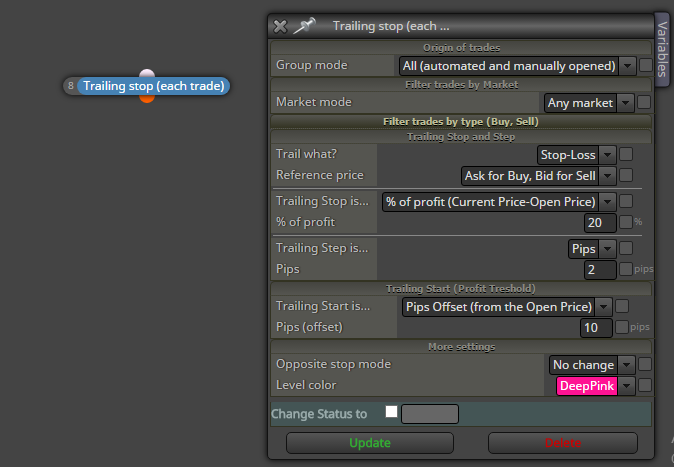Open the Opposite stop mode dropdown
Image resolution: width=674 pixels, height=467 pixels.
coord(592,365)
